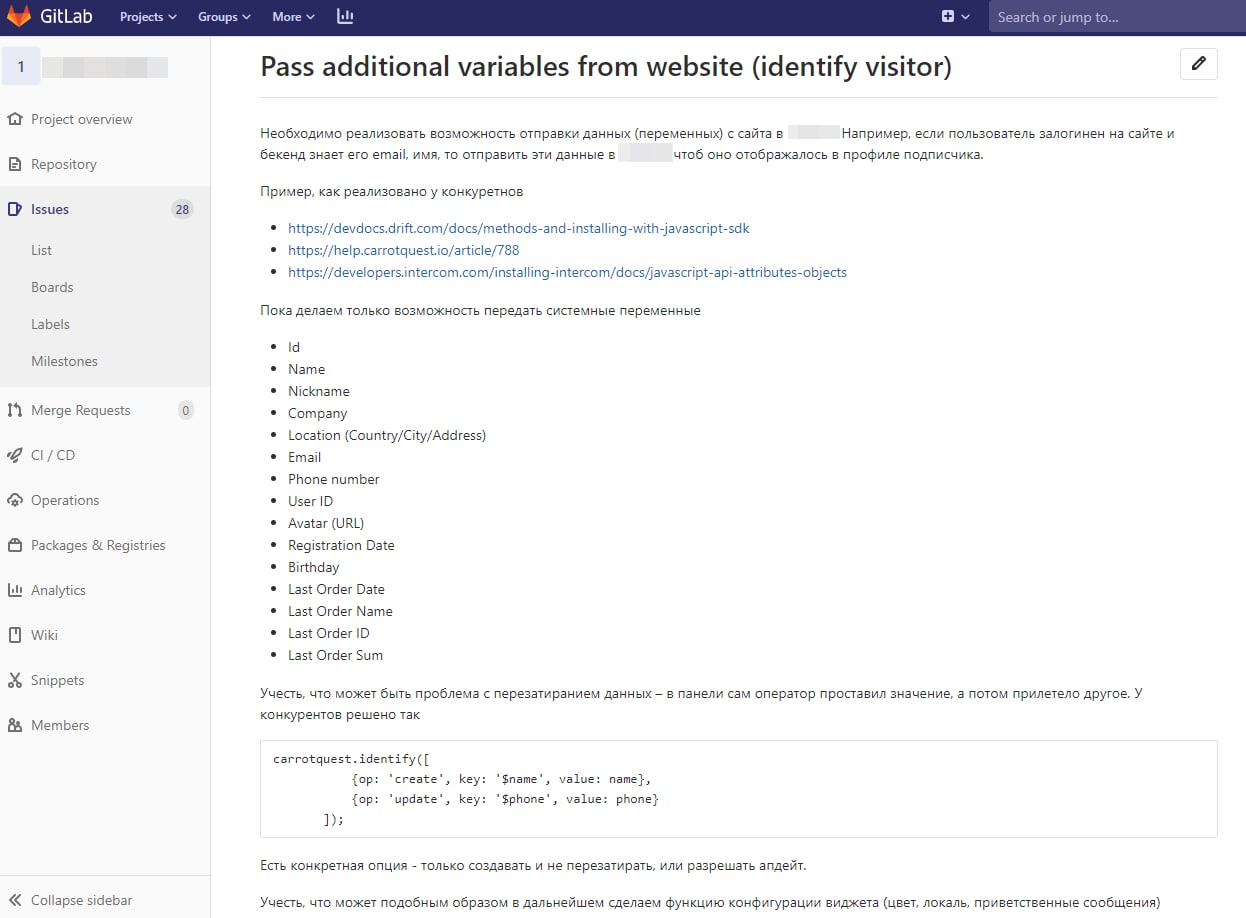
Task: Open the analytics chart icon in navbar
Action: [x=345, y=17]
